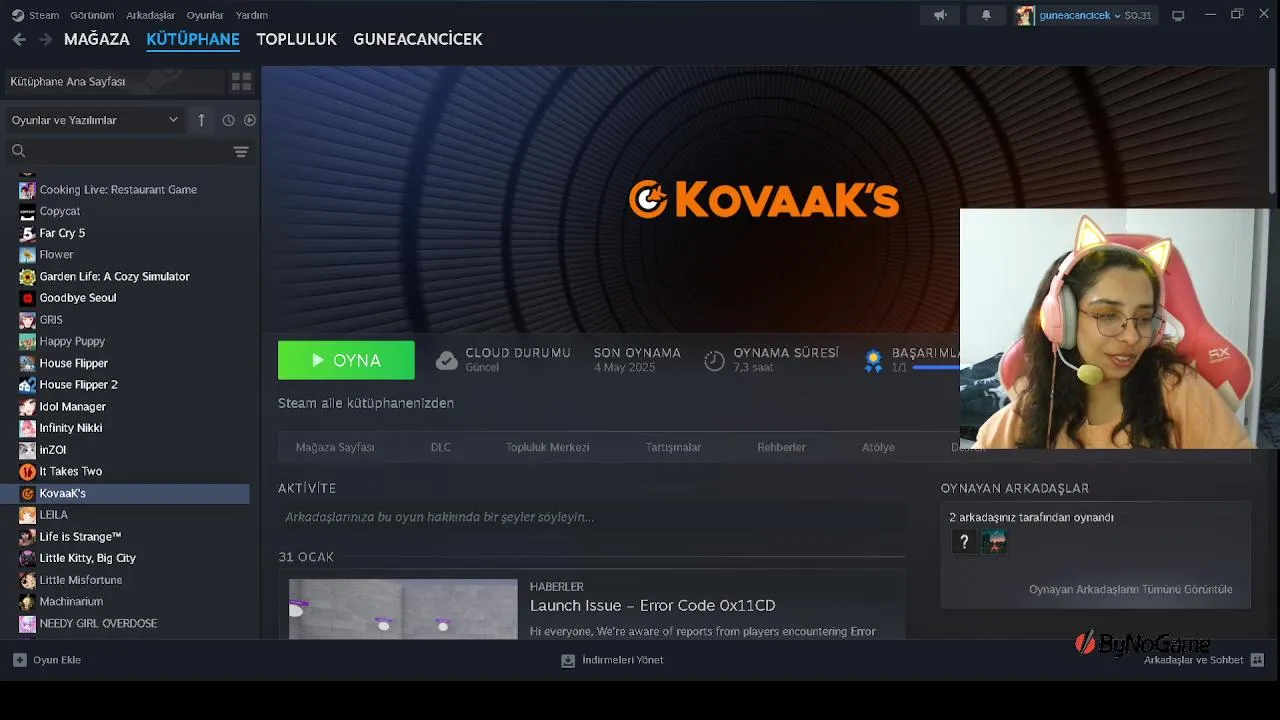This screenshot has height=720, width=1280.
Task: Open Mağaza Sayfası link
Action: point(335,447)
